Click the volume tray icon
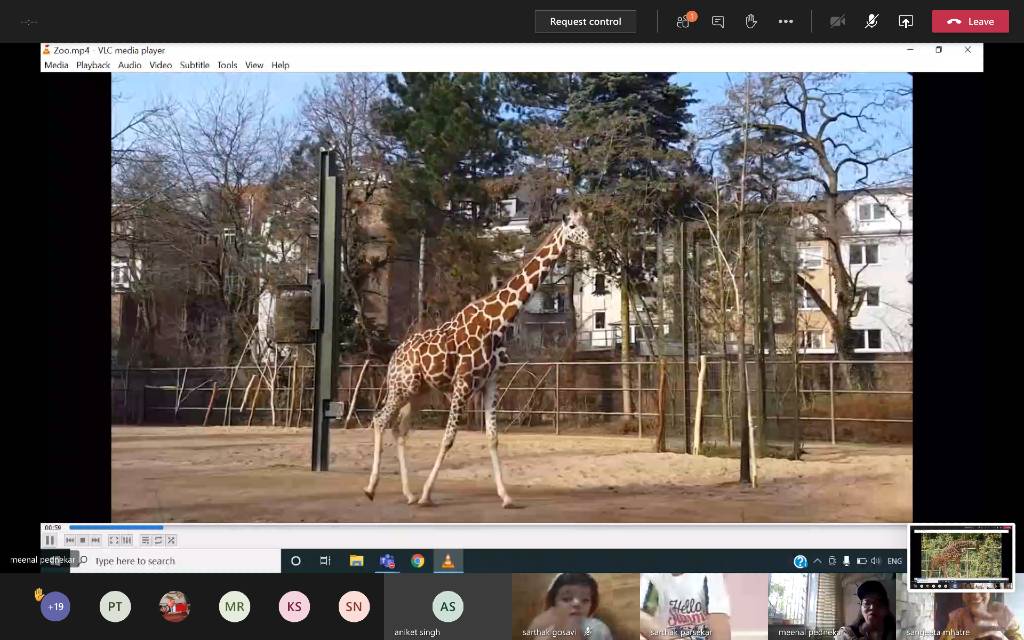Screen dimensions: 1024x640 [876, 561]
